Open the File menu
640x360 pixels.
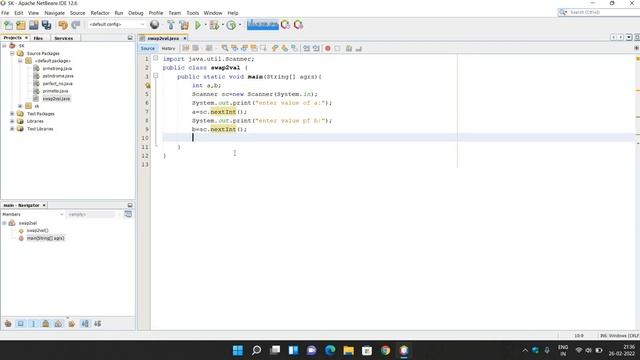click(5, 13)
